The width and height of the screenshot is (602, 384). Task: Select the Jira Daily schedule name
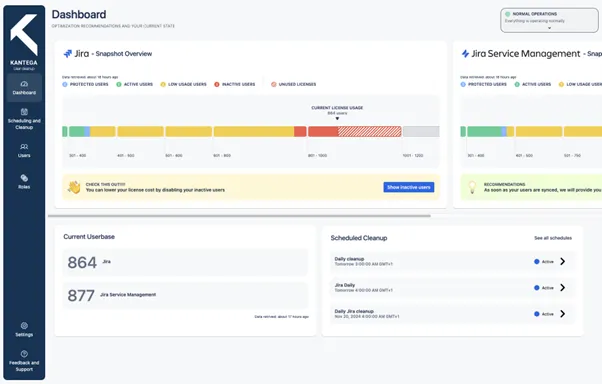pos(345,285)
